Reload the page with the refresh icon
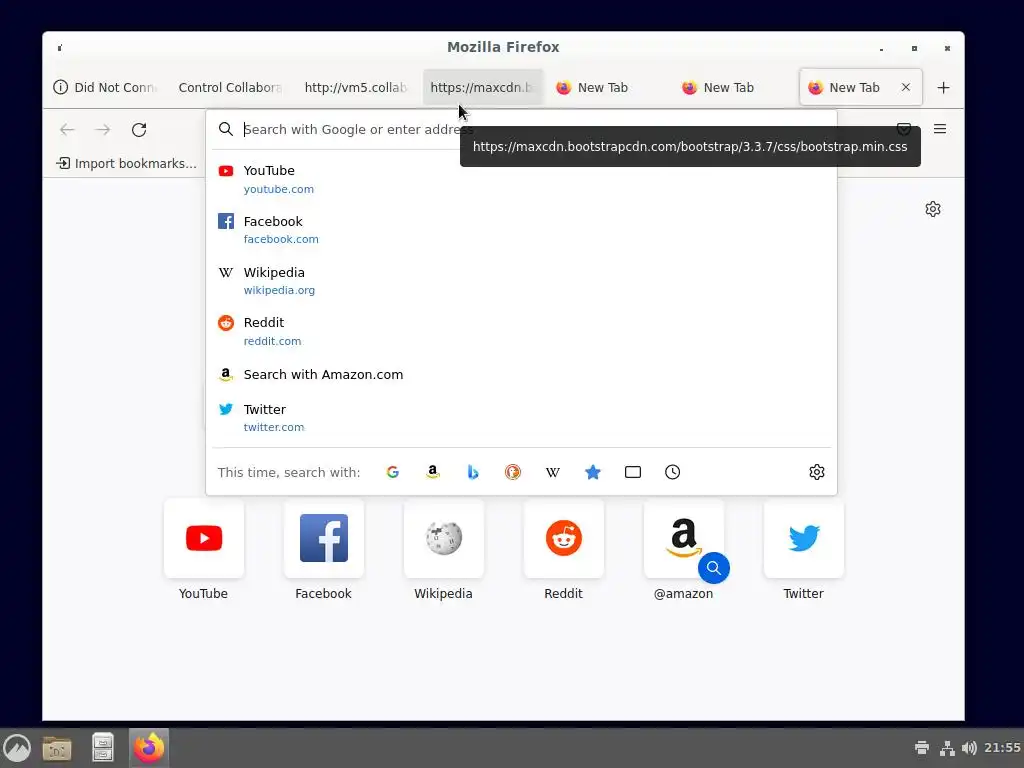The image size is (1024, 768). [x=138, y=129]
